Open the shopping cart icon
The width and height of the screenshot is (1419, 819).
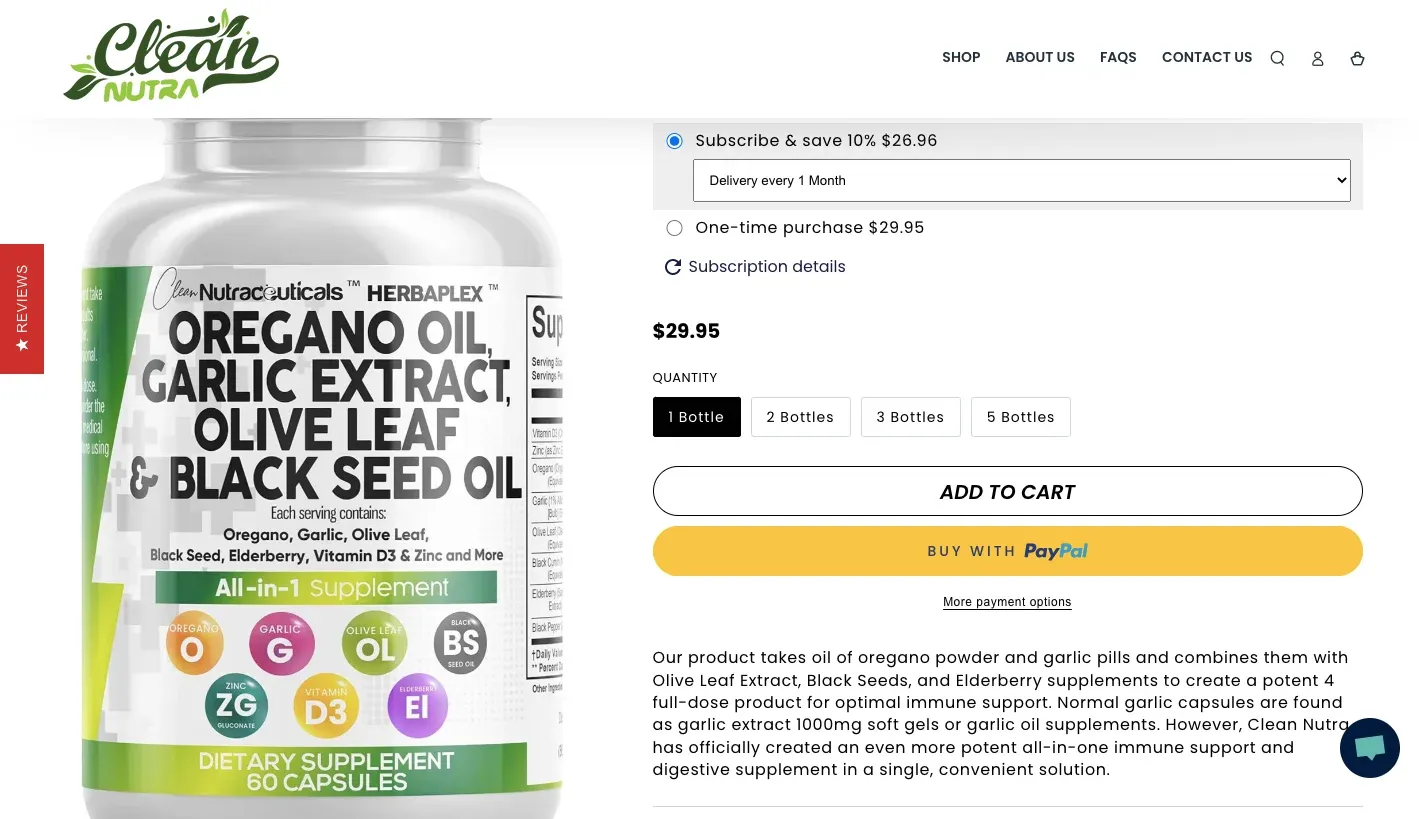pyautogui.click(x=1357, y=58)
